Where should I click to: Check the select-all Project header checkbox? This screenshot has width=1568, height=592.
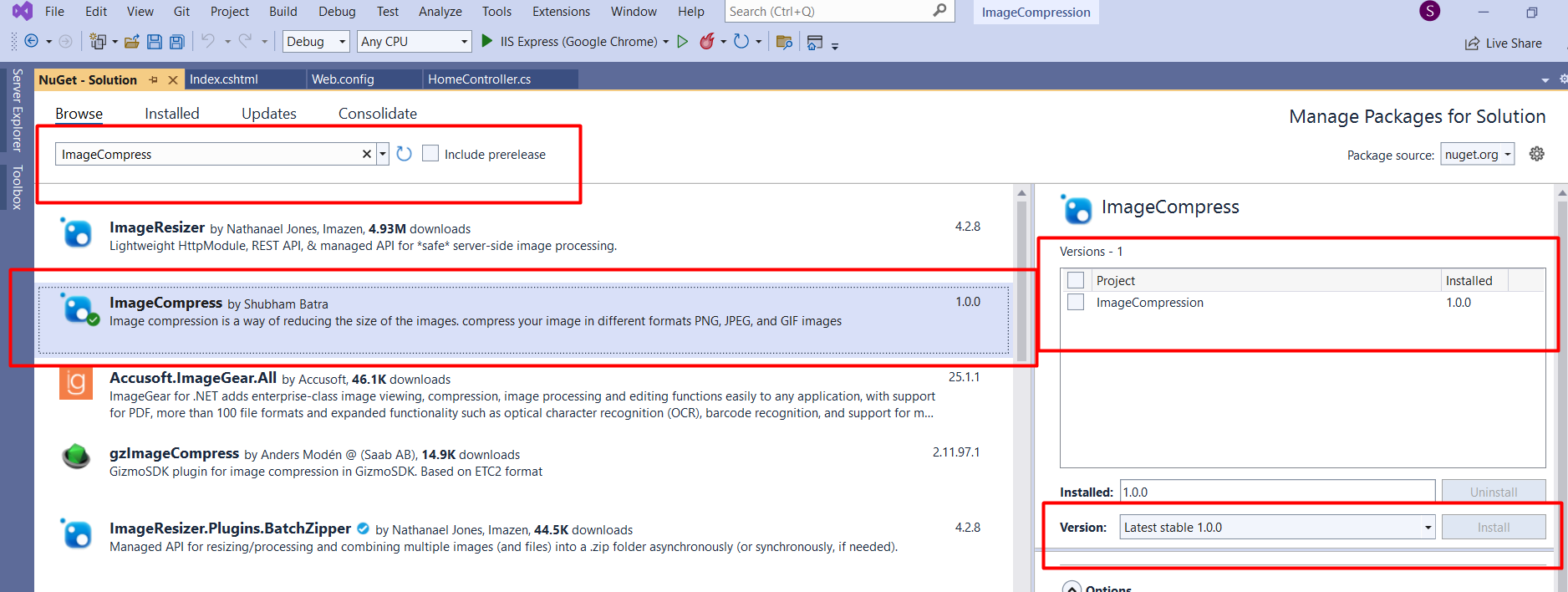pos(1076,280)
